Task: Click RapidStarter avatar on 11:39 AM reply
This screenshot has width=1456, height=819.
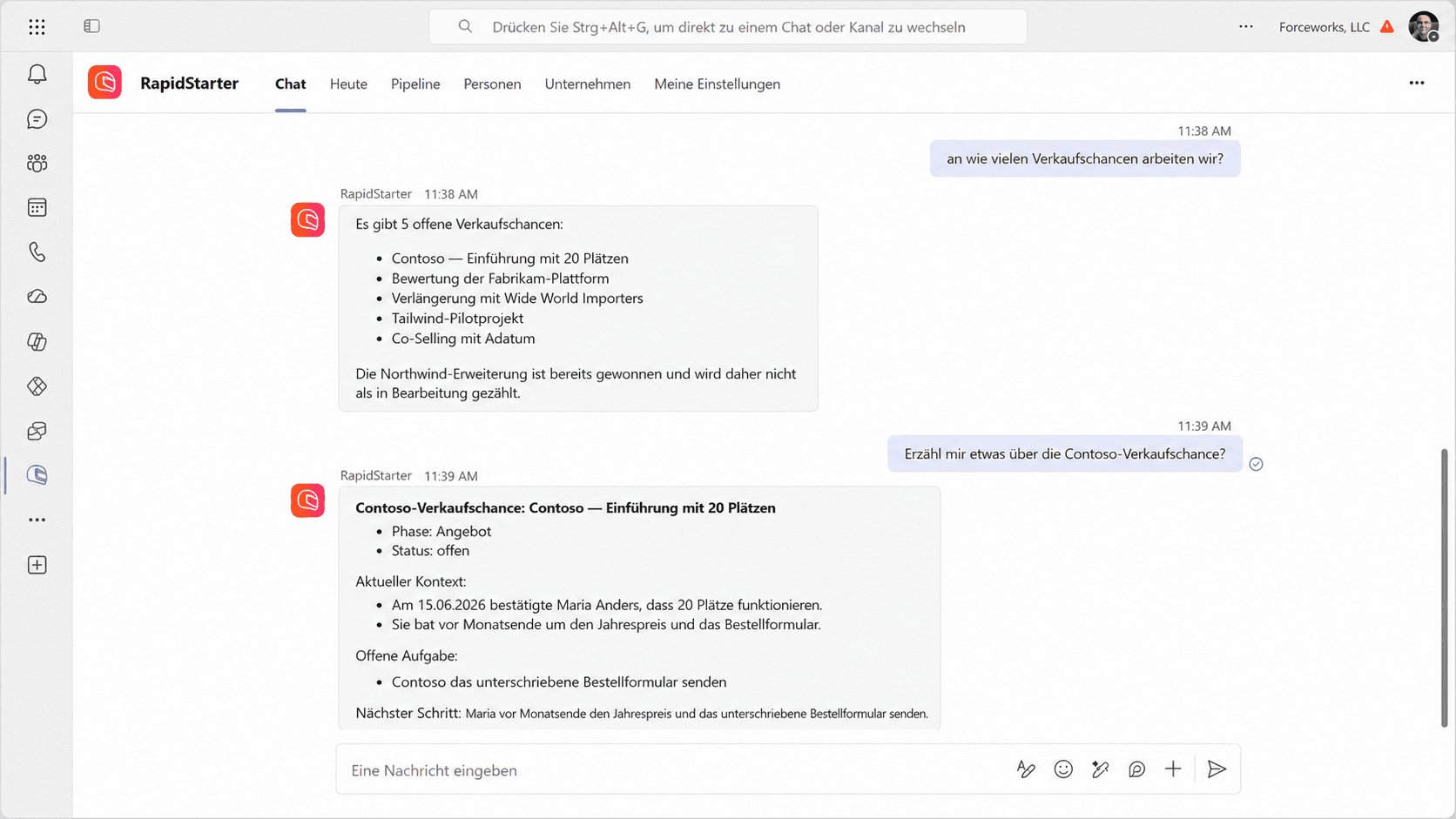Action: coord(307,500)
